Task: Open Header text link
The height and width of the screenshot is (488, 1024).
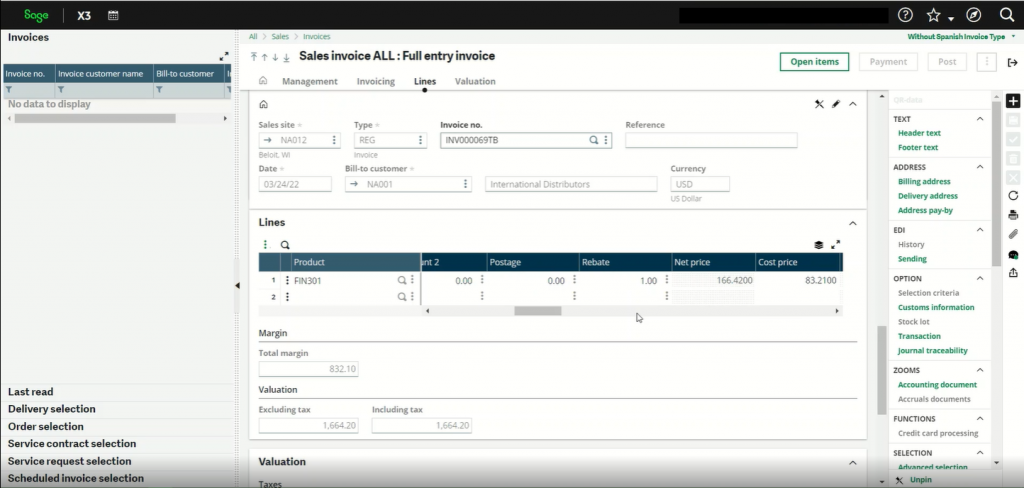Action: click(x=919, y=133)
